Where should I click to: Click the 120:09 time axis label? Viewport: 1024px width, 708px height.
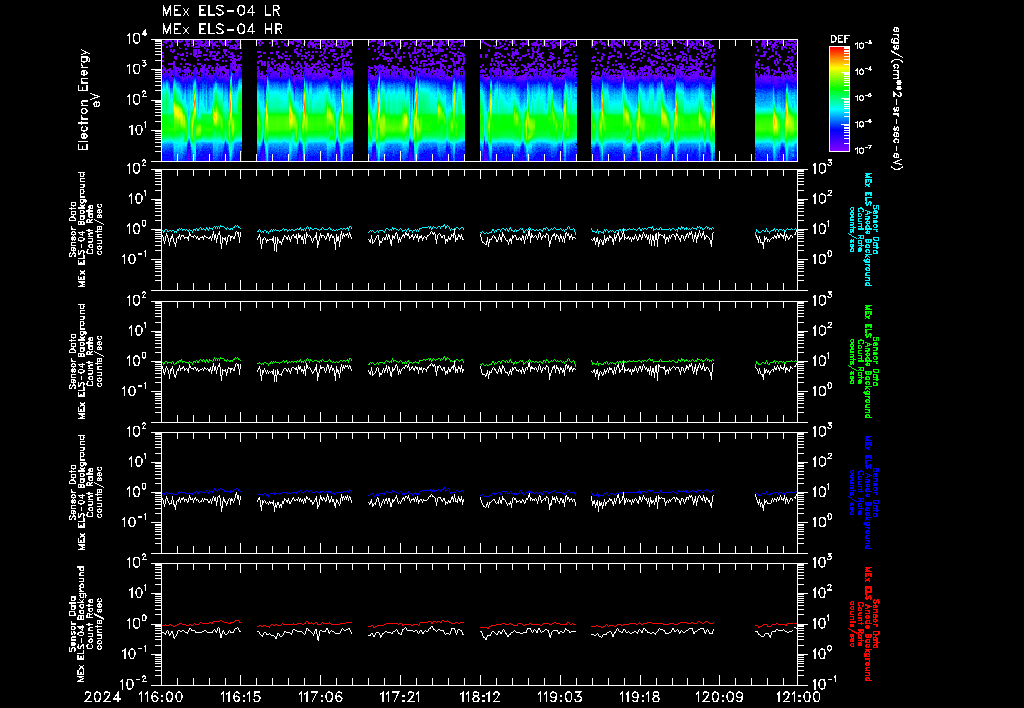(718, 695)
